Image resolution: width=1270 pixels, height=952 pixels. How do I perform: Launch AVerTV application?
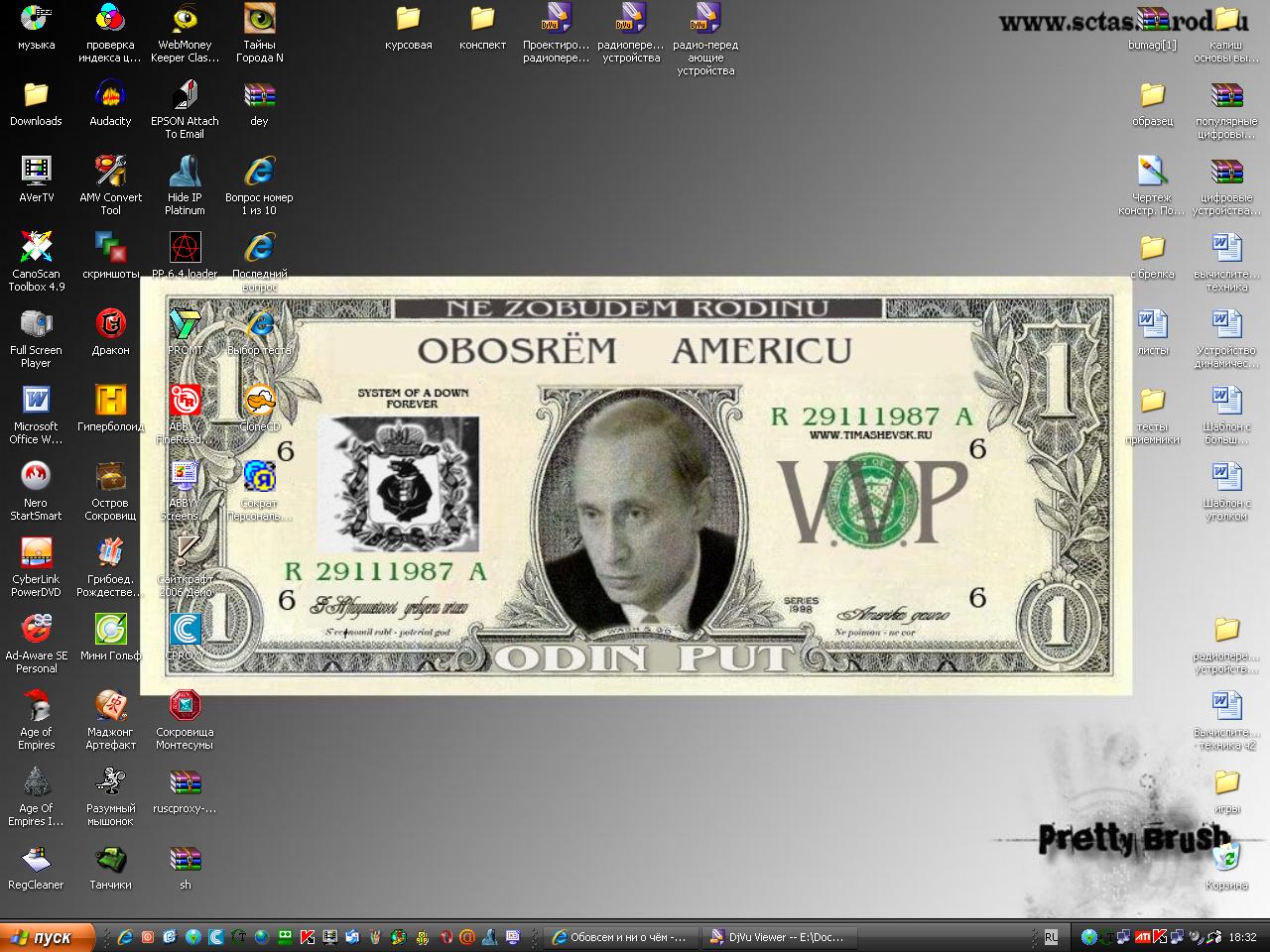point(36,180)
